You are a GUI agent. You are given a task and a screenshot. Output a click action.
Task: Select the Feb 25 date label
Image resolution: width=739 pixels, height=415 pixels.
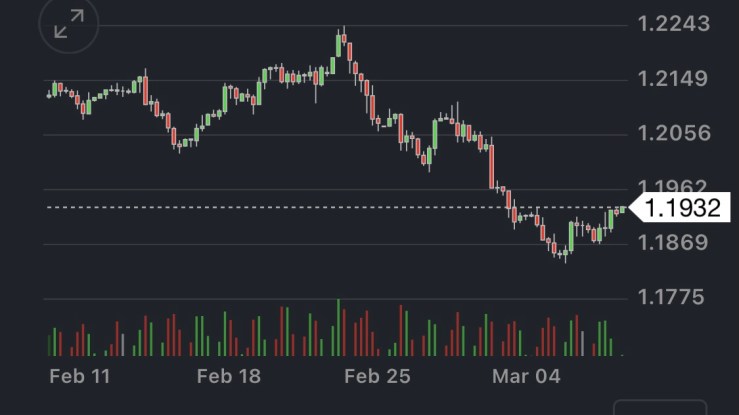377,377
